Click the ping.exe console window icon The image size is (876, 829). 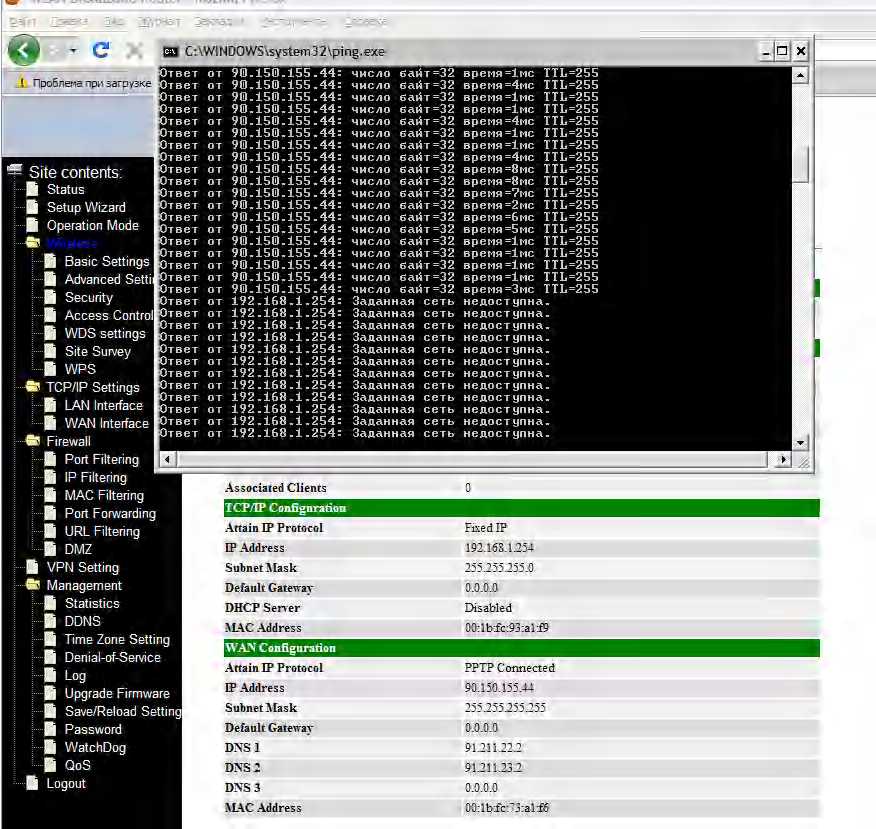point(171,51)
